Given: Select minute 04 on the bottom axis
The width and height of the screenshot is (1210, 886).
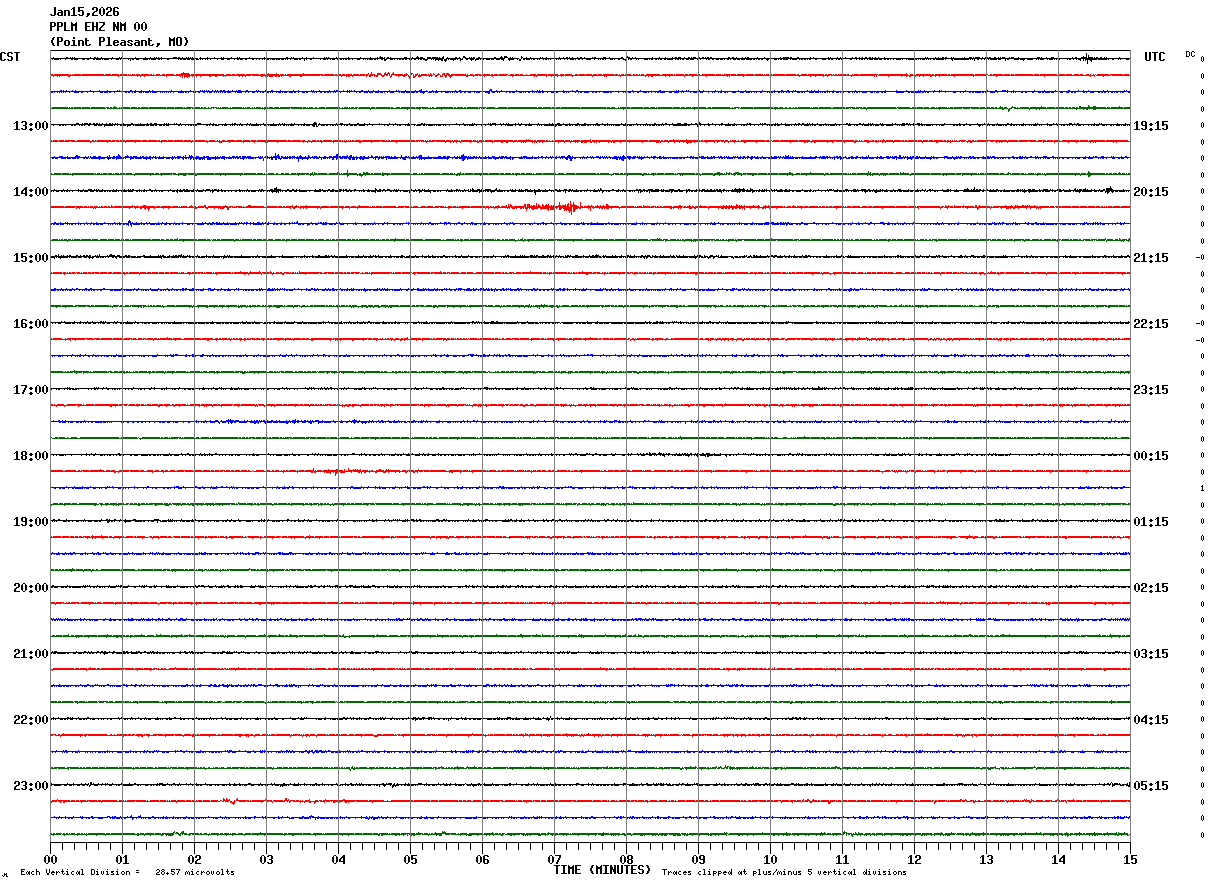Looking at the screenshot, I should tap(338, 859).
